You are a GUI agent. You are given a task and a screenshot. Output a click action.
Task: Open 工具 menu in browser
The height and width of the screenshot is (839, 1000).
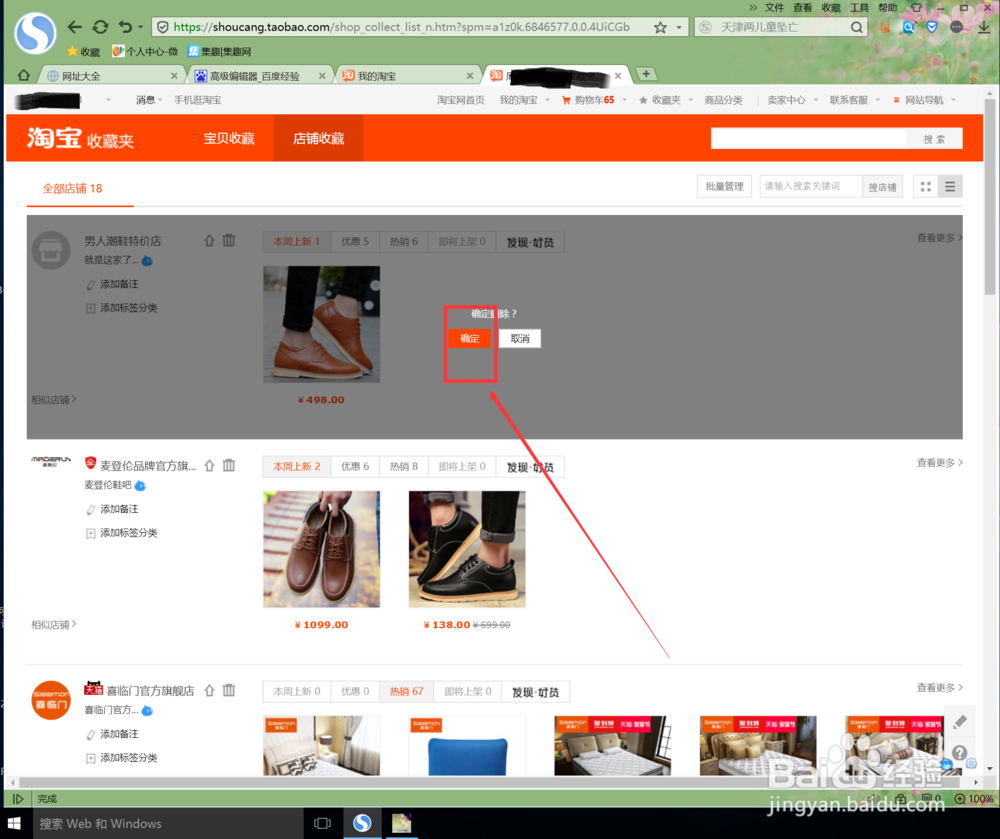pos(859,8)
